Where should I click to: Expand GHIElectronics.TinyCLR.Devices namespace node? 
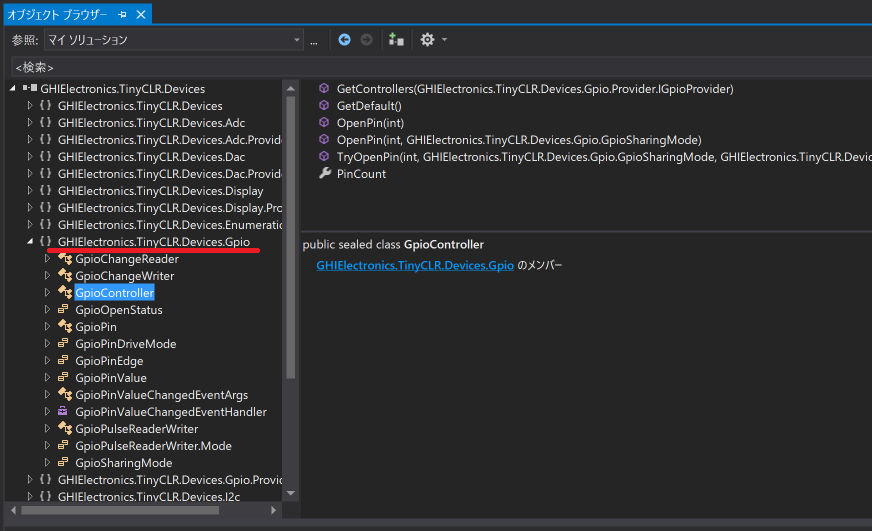pos(30,106)
